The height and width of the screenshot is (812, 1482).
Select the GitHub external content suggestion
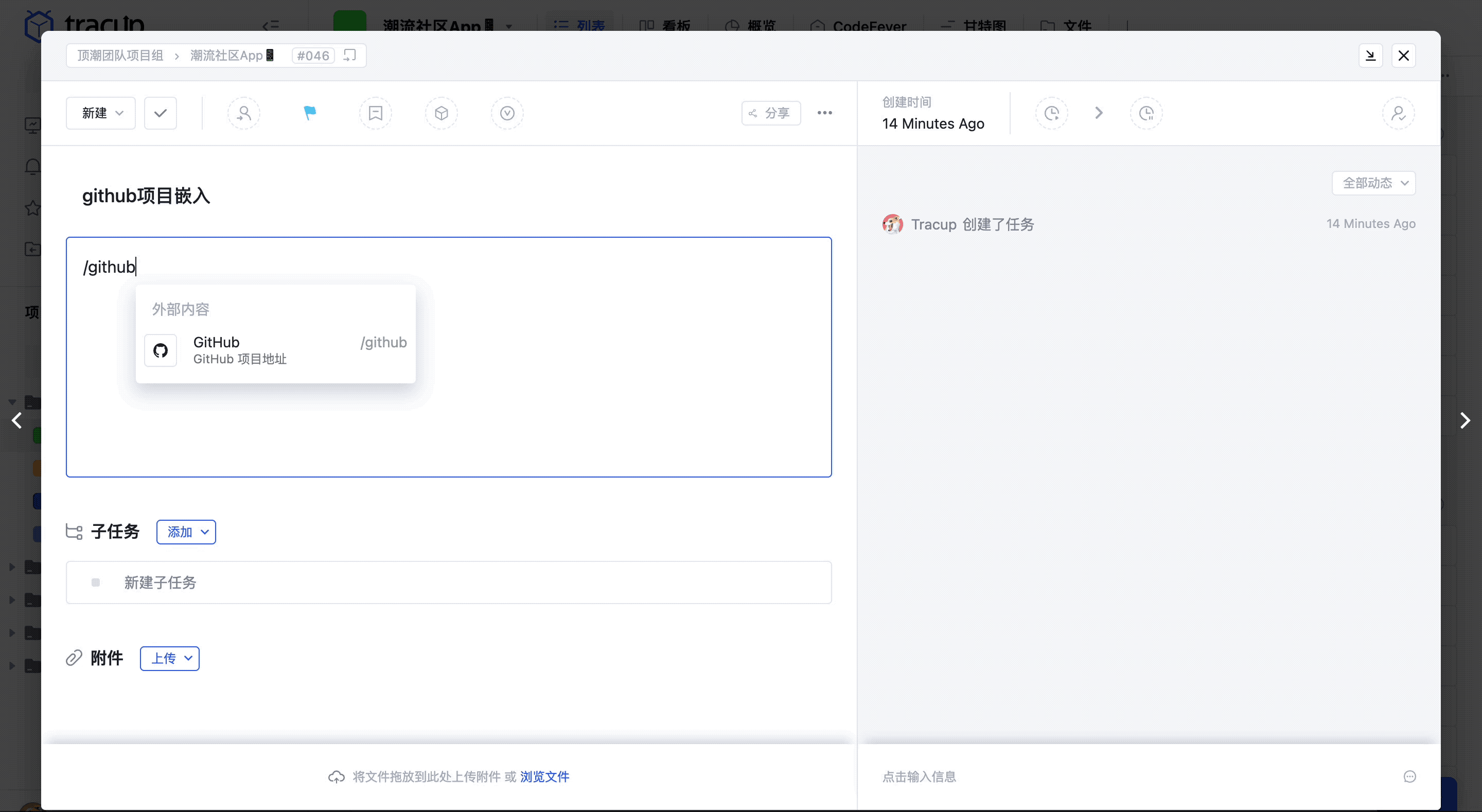275,349
